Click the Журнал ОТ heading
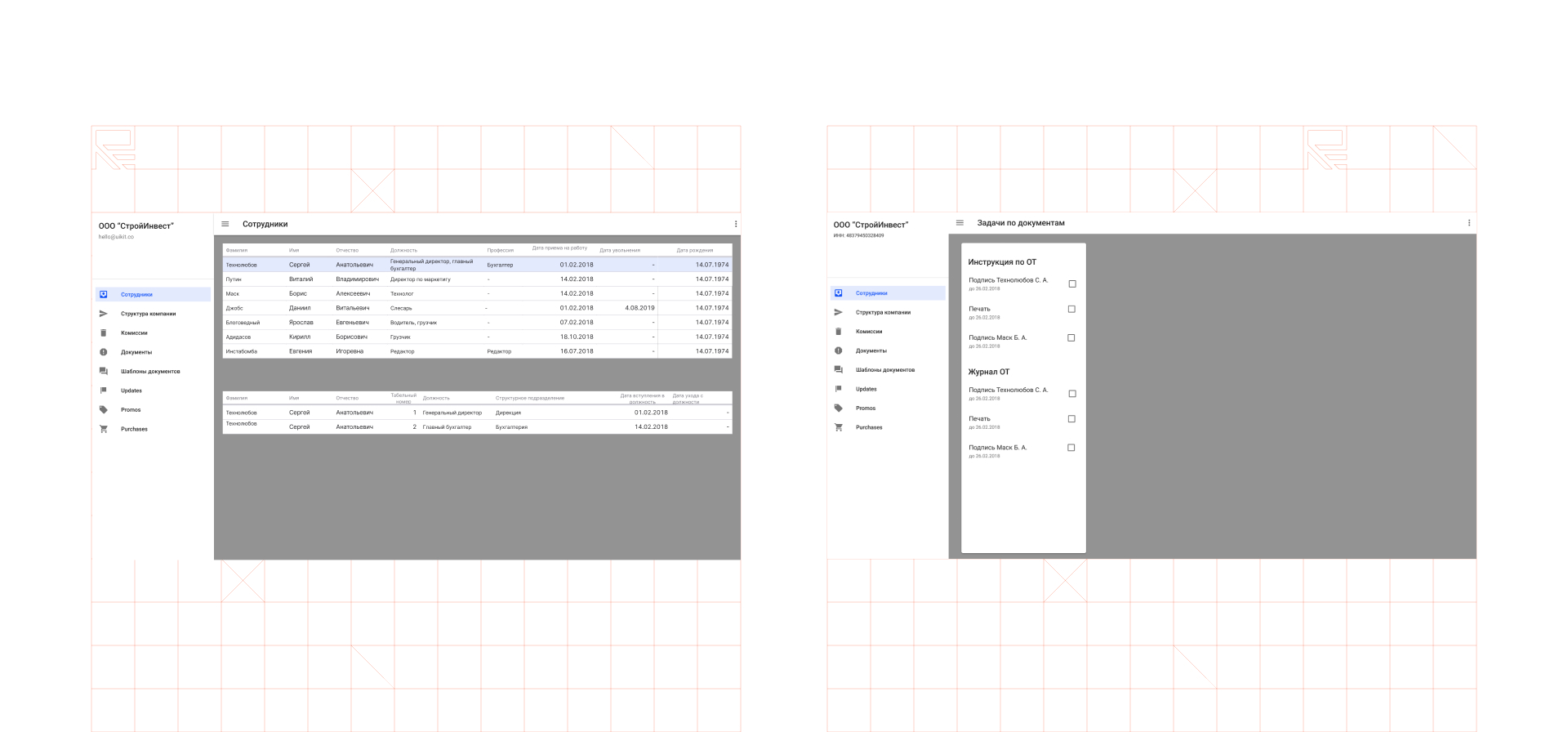The image size is (1568, 732). click(x=989, y=372)
